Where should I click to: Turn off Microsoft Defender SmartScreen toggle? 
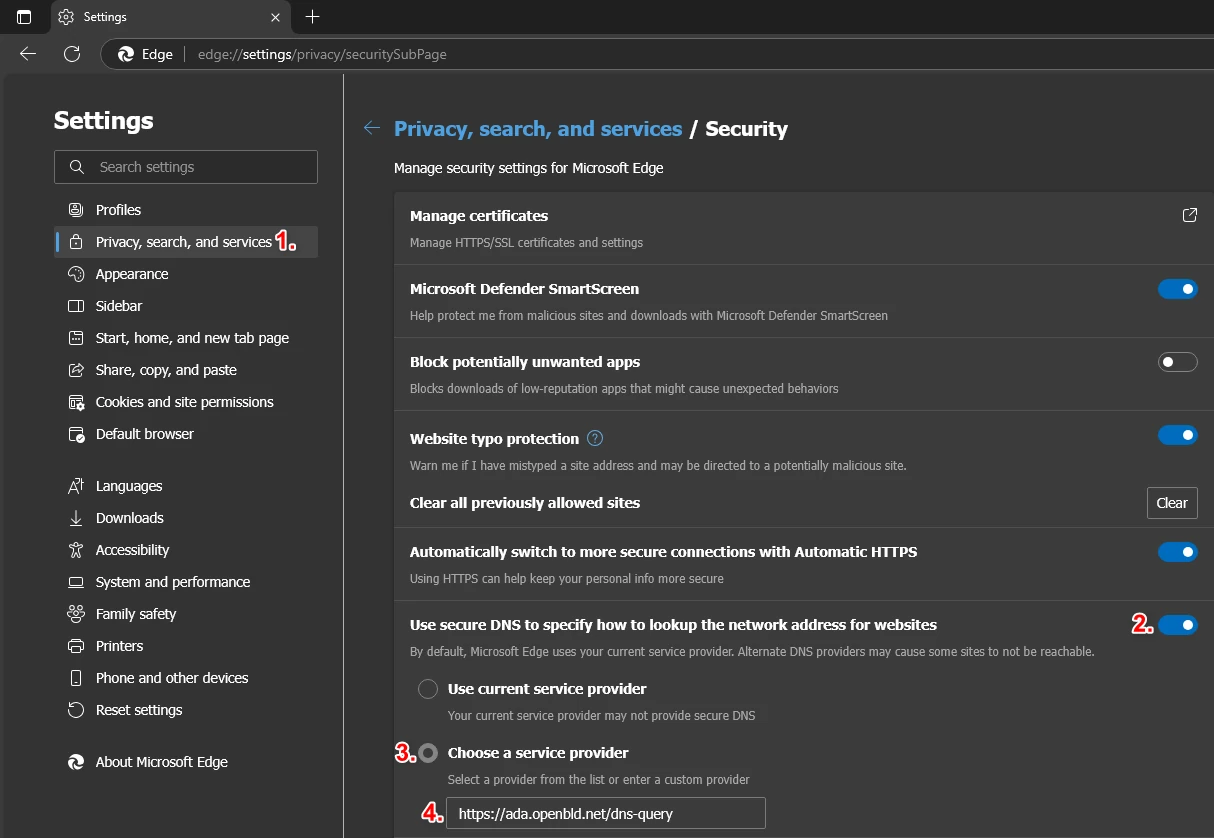1177,289
